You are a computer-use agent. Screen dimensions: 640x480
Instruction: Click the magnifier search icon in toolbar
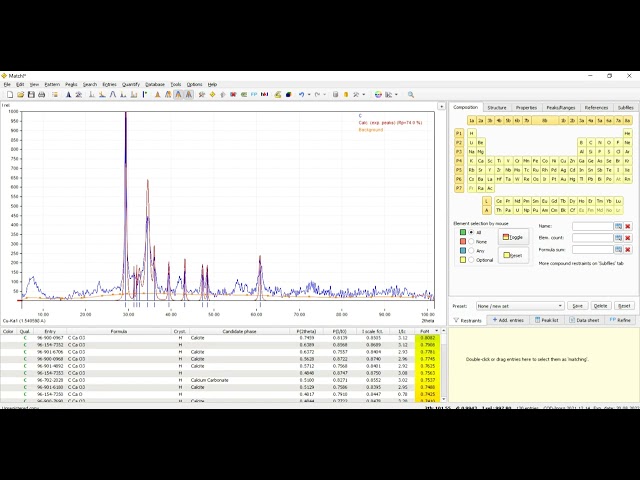[x=411, y=95]
